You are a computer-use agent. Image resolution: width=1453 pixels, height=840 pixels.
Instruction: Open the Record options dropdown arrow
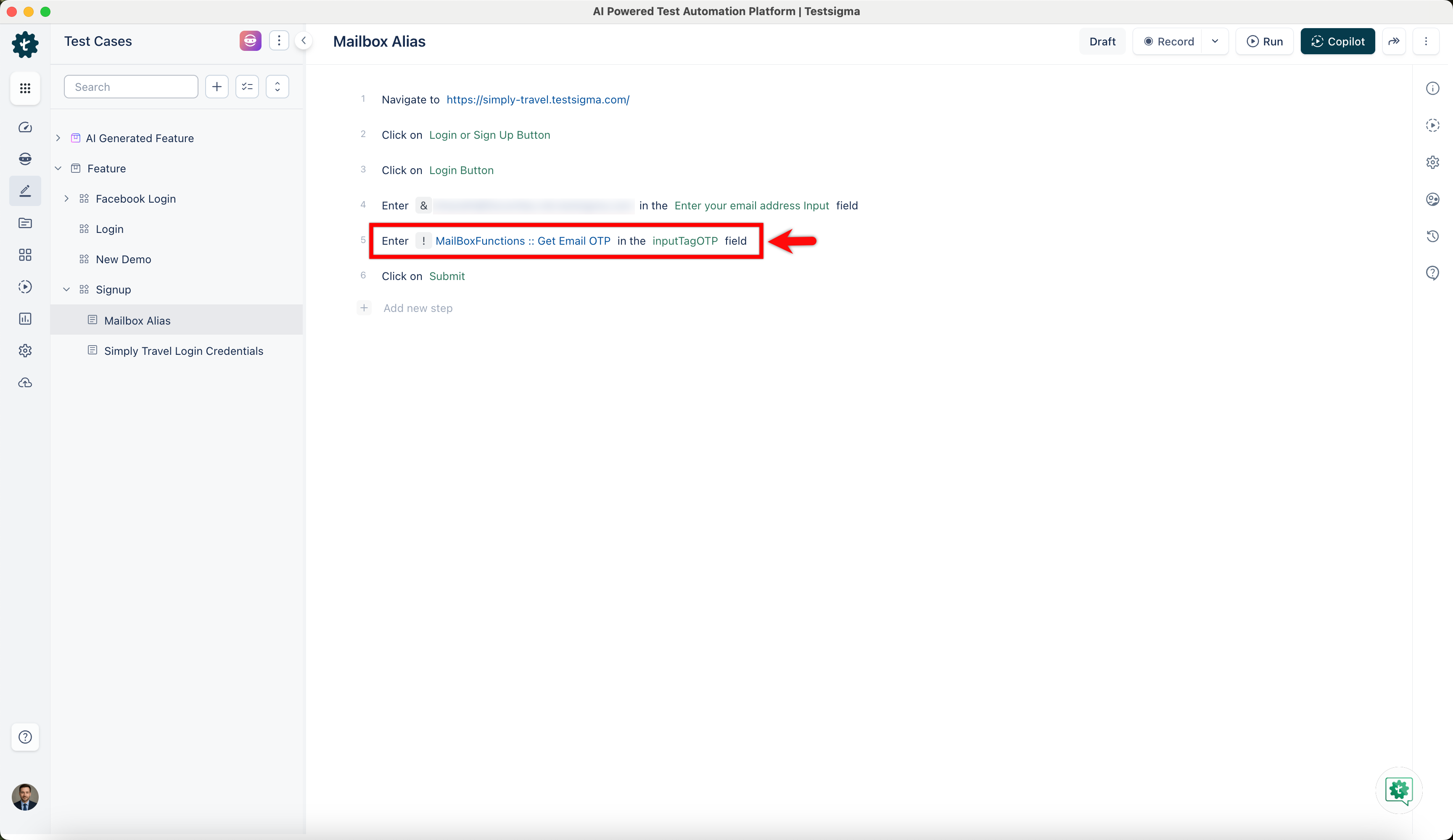(1215, 42)
